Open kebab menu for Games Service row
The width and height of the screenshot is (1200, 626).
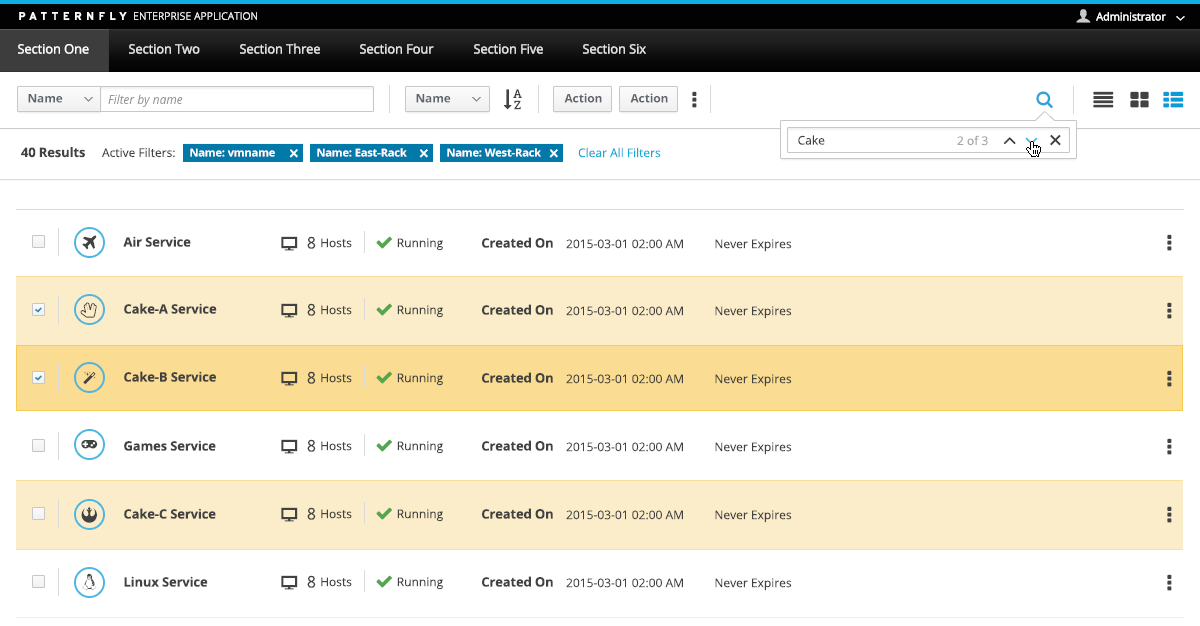[1169, 447]
